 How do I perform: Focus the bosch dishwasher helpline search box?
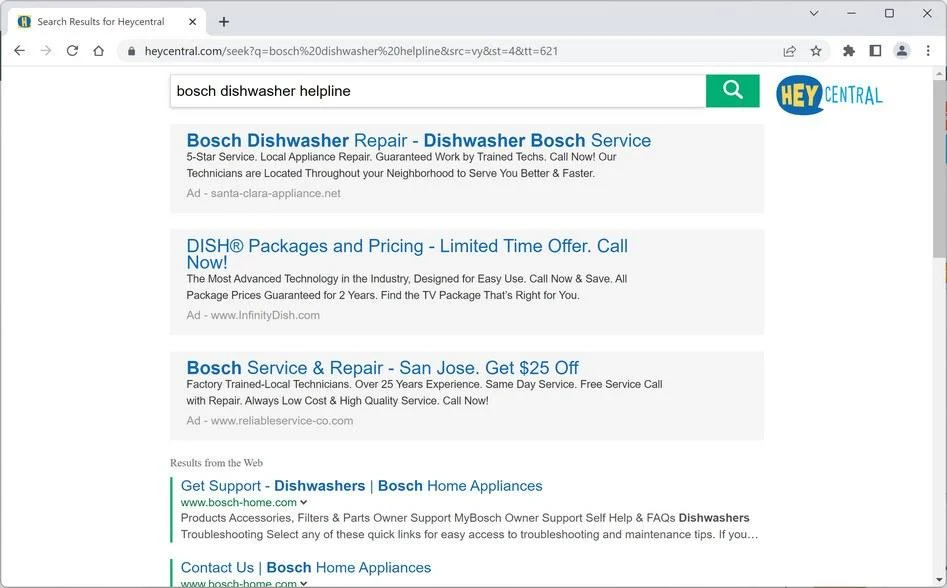click(x=438, y=91)
